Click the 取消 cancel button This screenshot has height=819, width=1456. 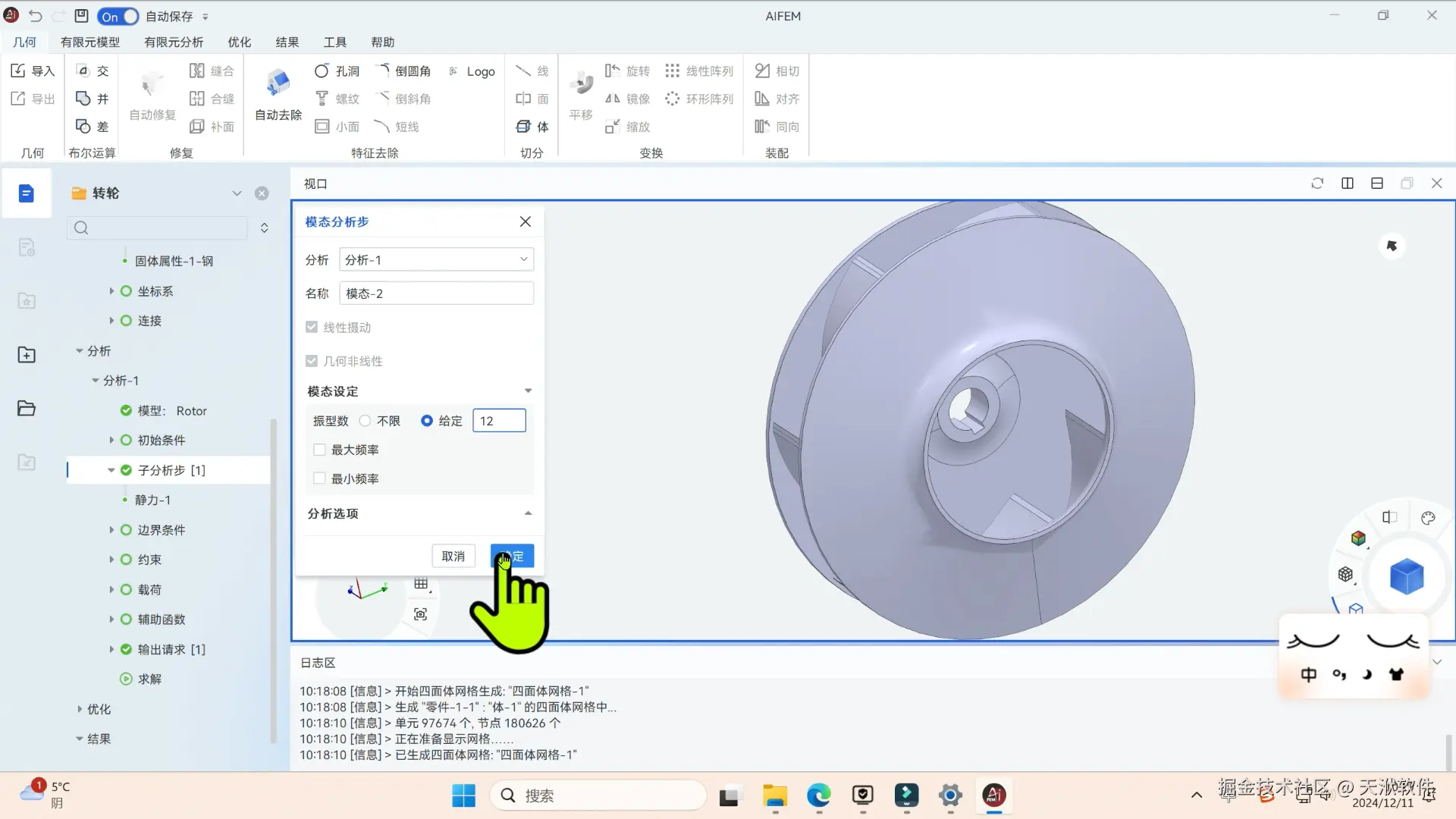[453, 556]
